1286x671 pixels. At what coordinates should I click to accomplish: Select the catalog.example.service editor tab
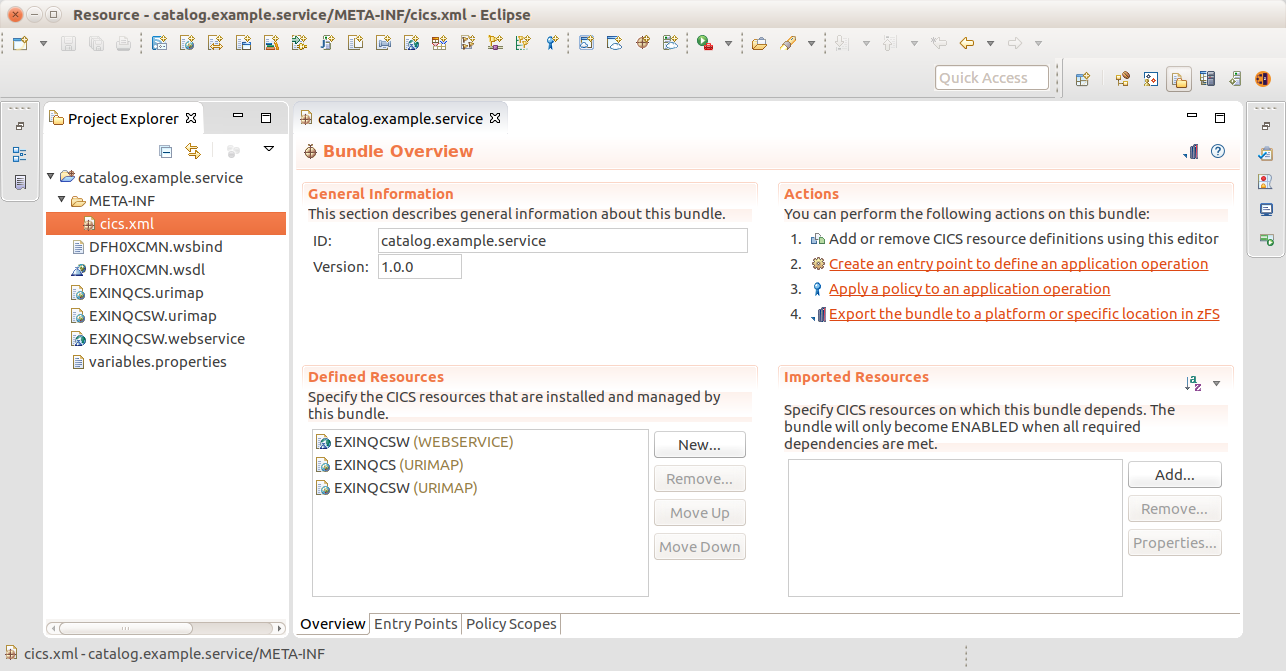(x=400, y=118)
